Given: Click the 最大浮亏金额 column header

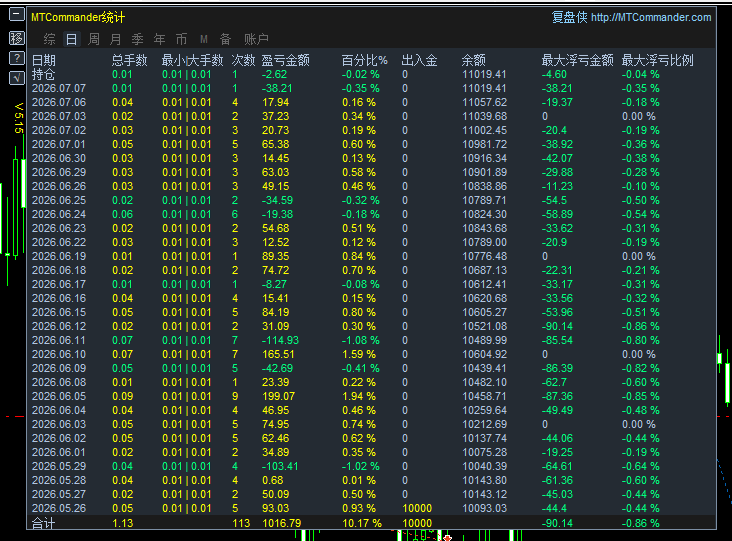Looking at the screenshot, I should pos(577,60).
